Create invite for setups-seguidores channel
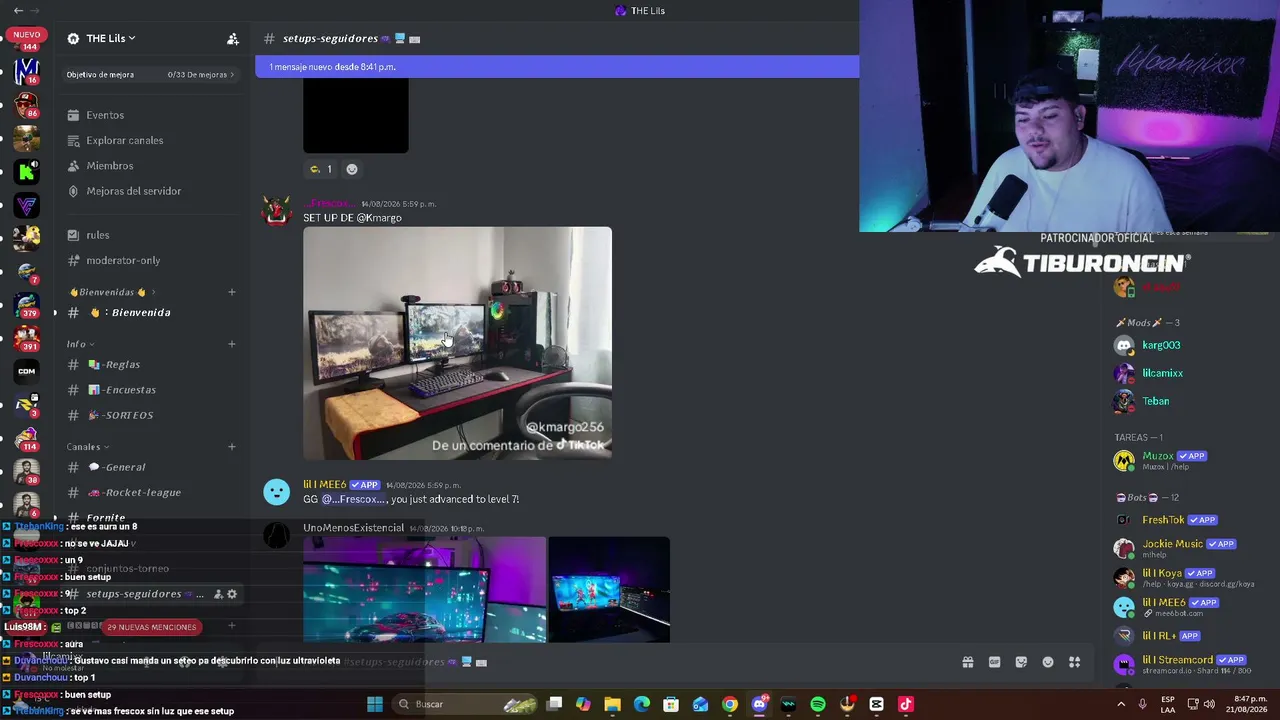The width and height of the screenshot is (1280, 720). click(x=218, y=594)
